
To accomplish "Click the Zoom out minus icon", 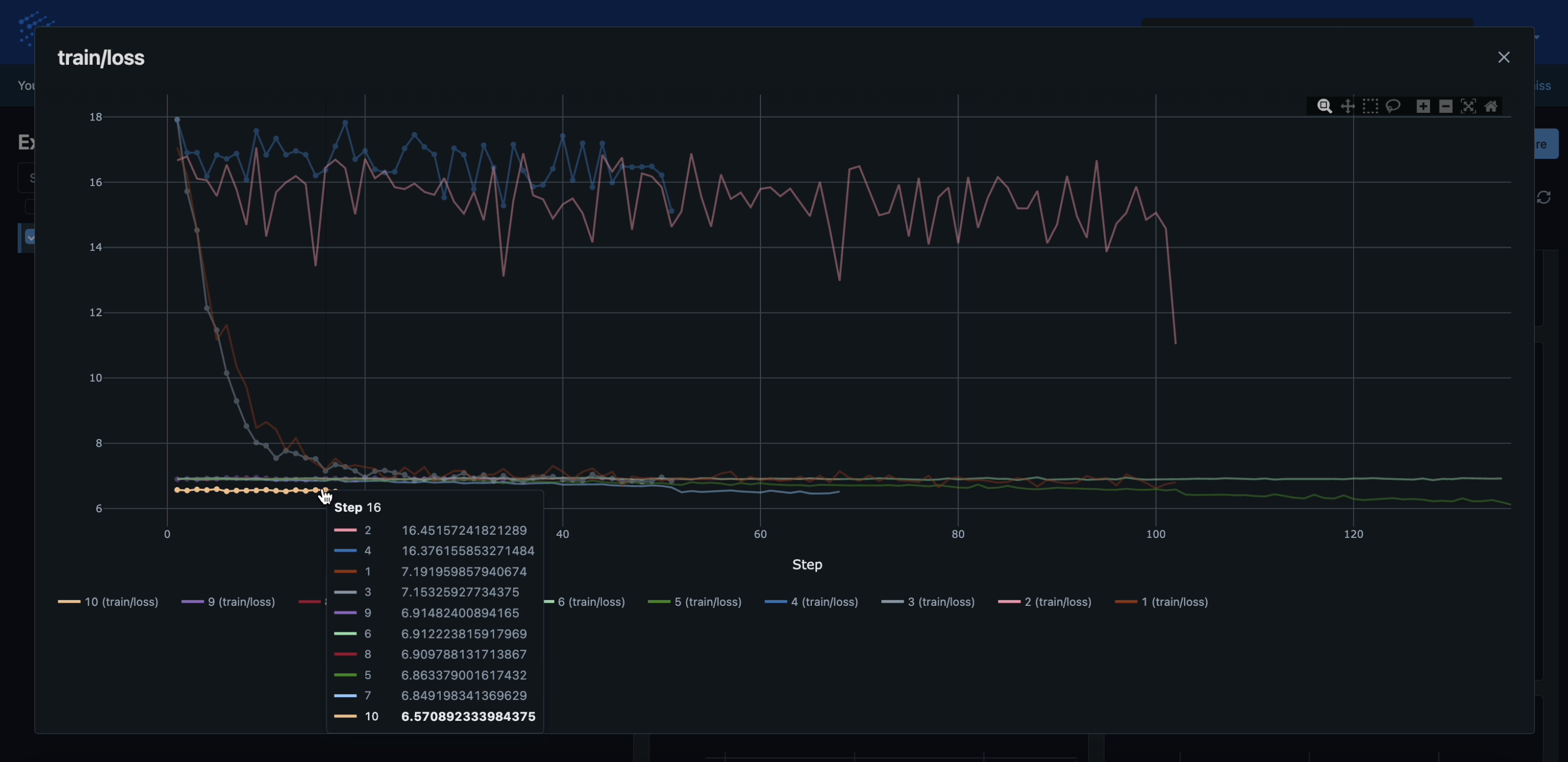I will 1446,106.
